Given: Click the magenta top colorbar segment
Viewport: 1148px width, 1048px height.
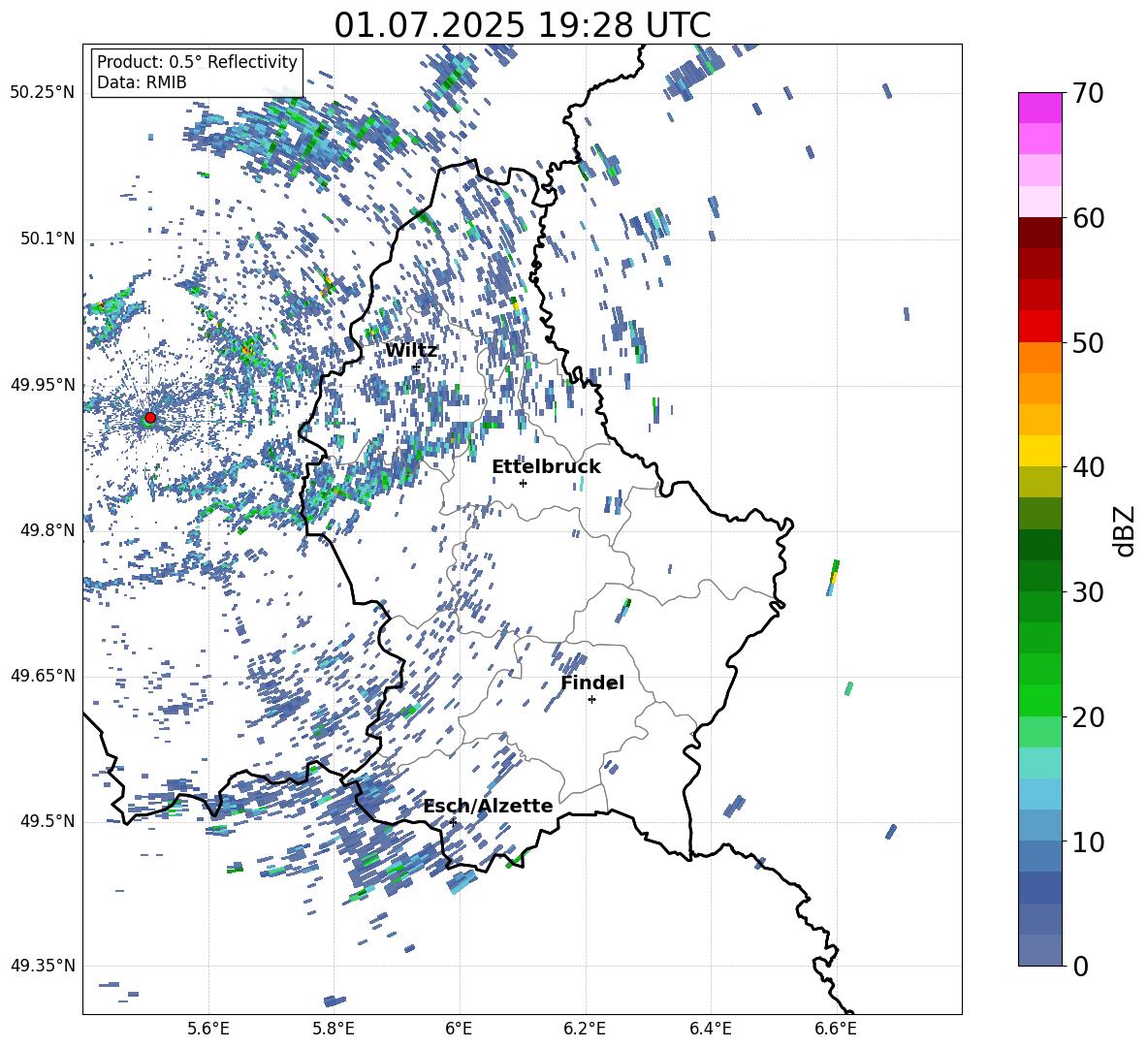Looking at the screenshot, I should point(1040,108).
